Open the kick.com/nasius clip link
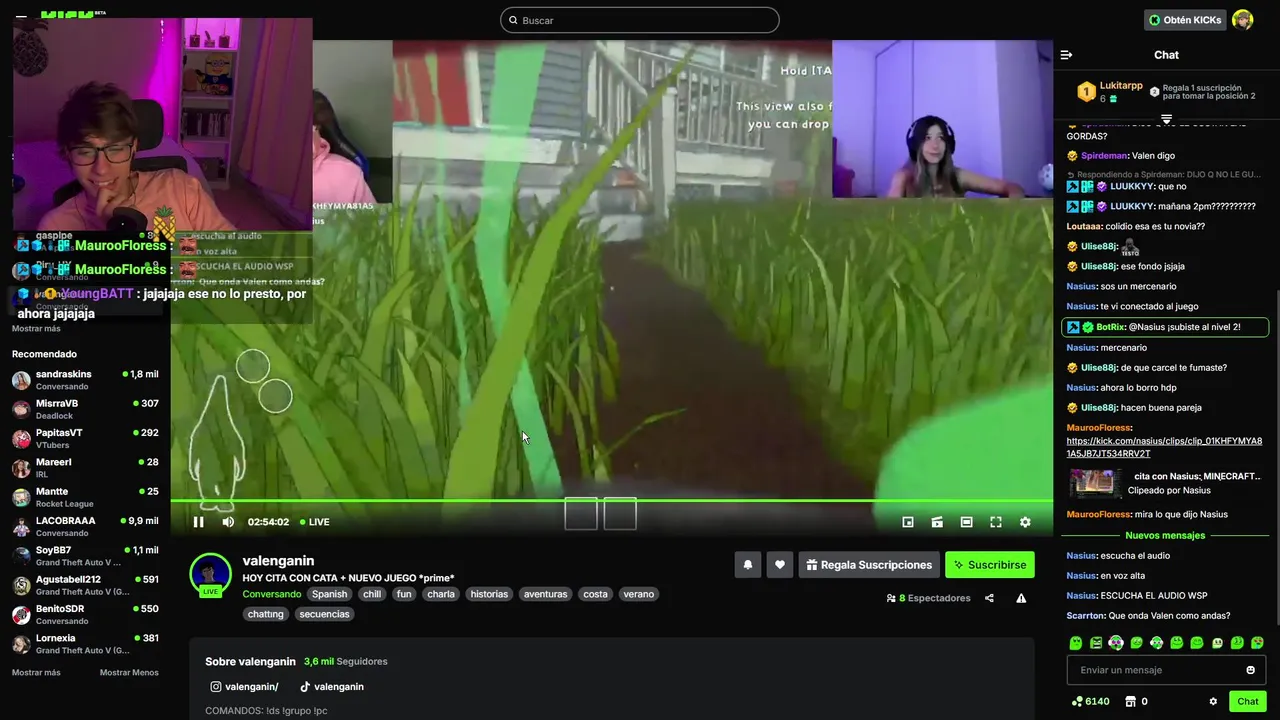The image size is (1280, 720). [x=1164, y=447]
